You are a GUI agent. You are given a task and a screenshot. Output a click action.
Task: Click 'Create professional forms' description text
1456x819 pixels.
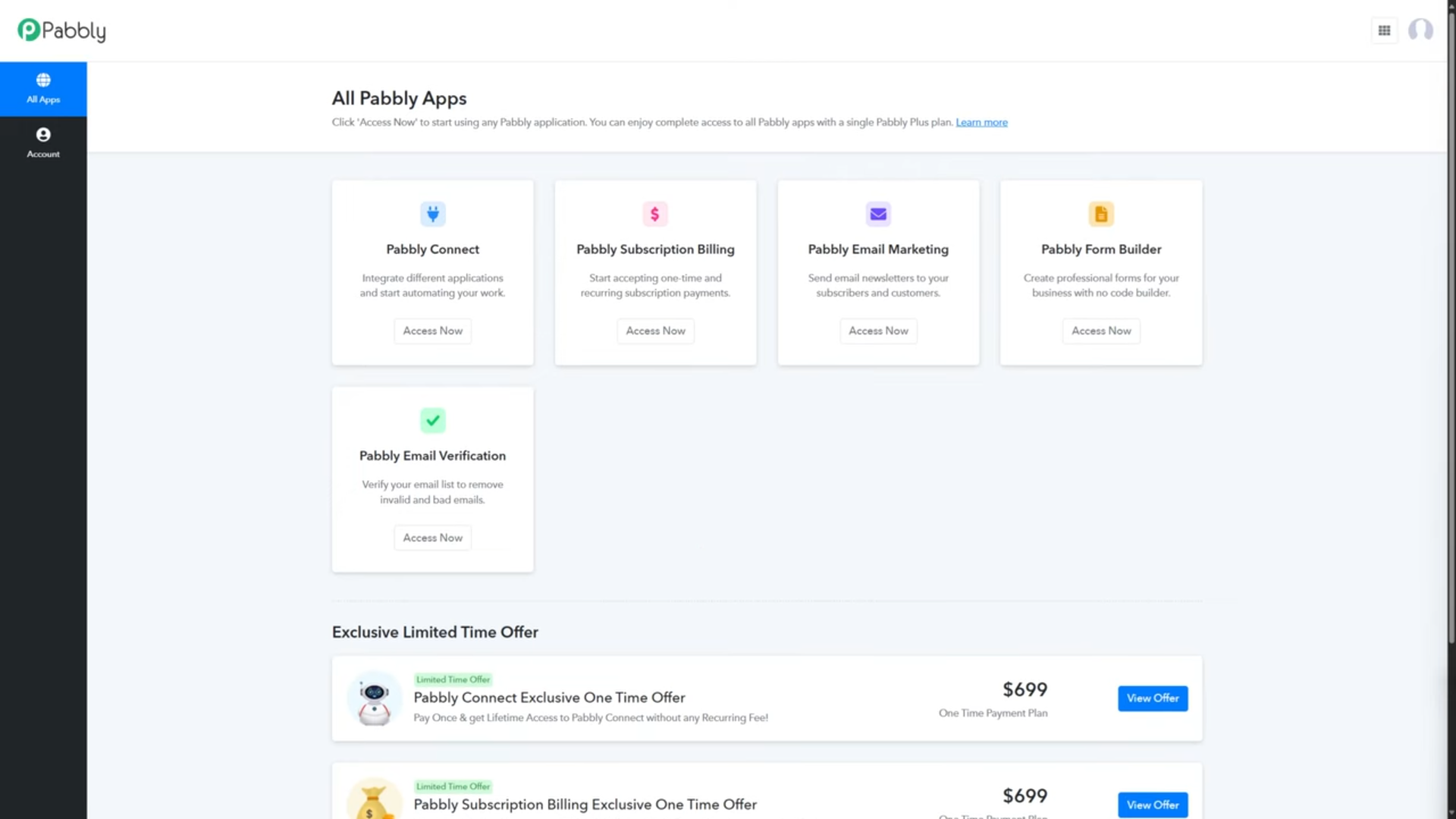(x=1101, y=285)
